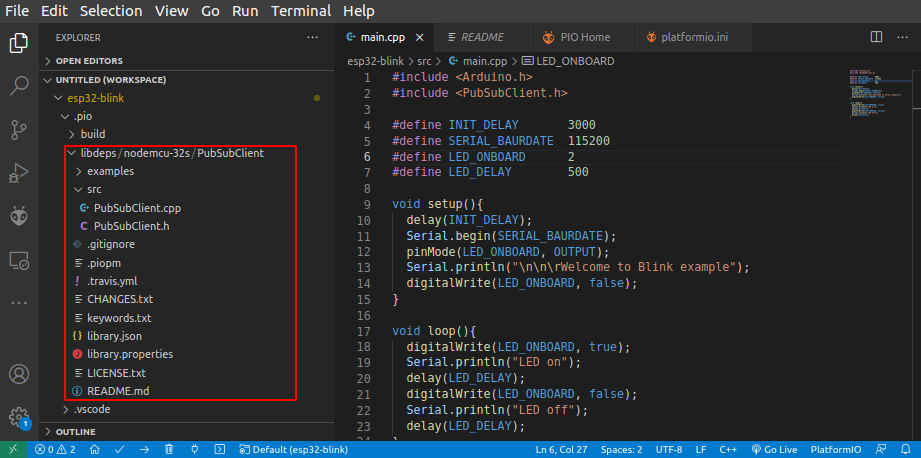The height and width of the screenshot is (458, 921).
Task: Open the Source Control view icon
Action: (19, 129)
